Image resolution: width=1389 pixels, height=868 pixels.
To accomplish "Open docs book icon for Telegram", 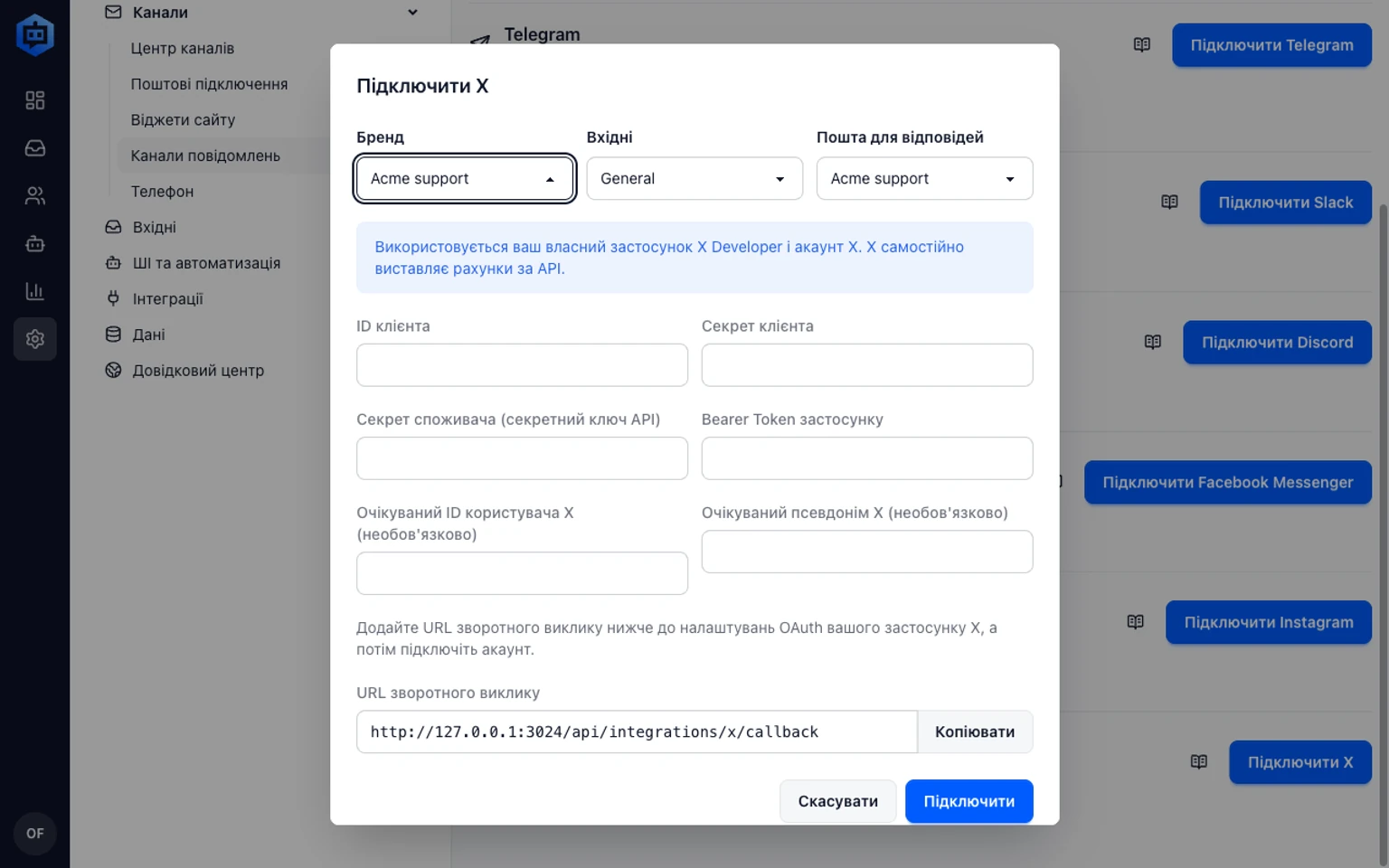I will [1142, 45].
